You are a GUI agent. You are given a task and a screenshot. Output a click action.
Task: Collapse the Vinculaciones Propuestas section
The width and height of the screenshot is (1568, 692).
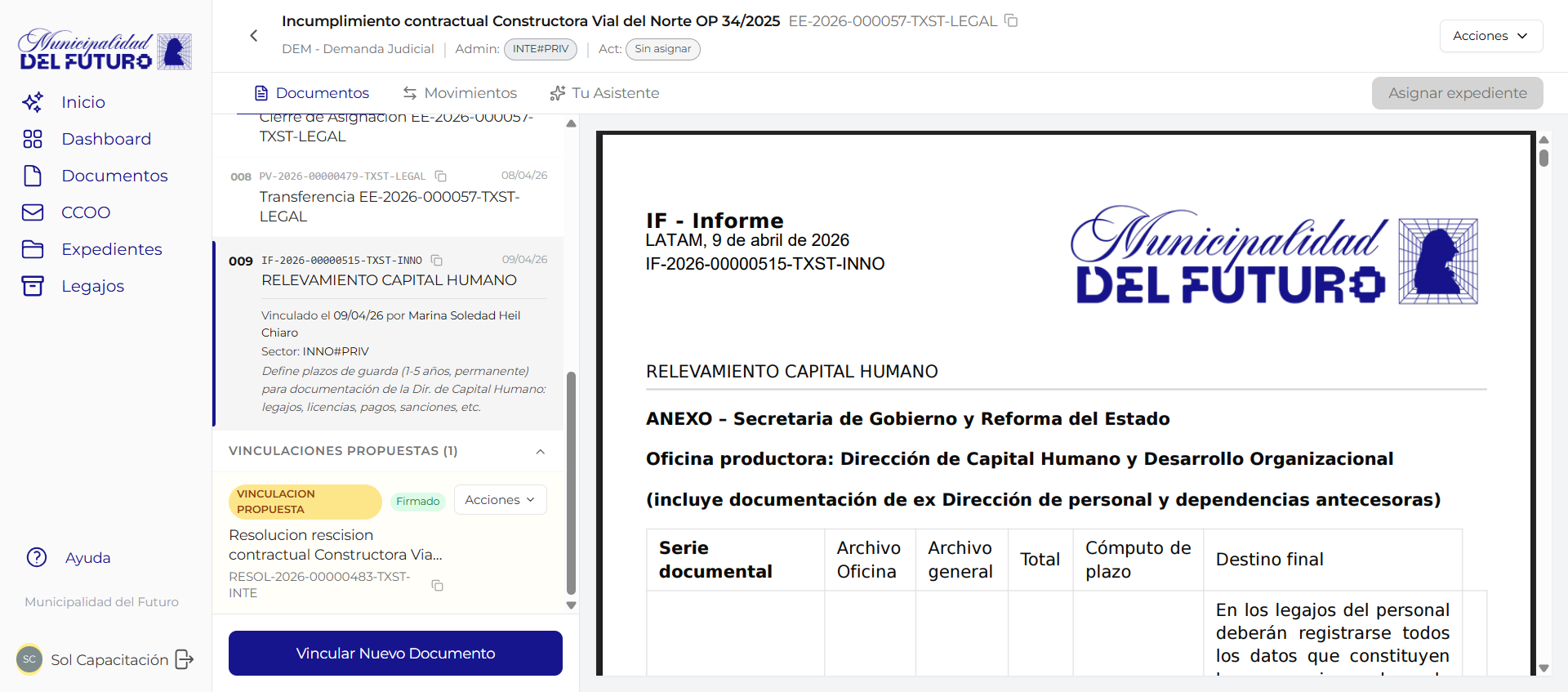(540, 452)
